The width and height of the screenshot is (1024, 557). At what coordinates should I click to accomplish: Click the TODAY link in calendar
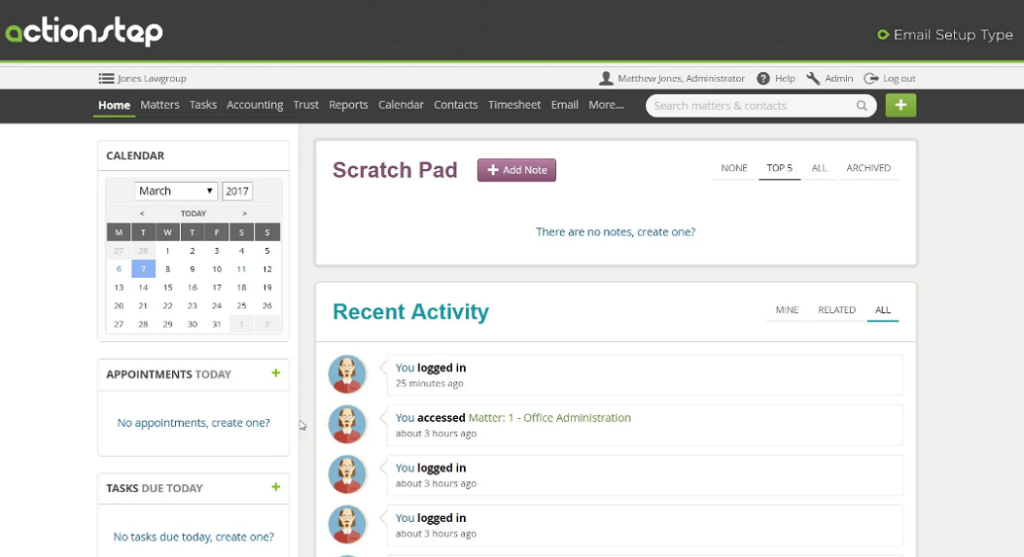193,214
